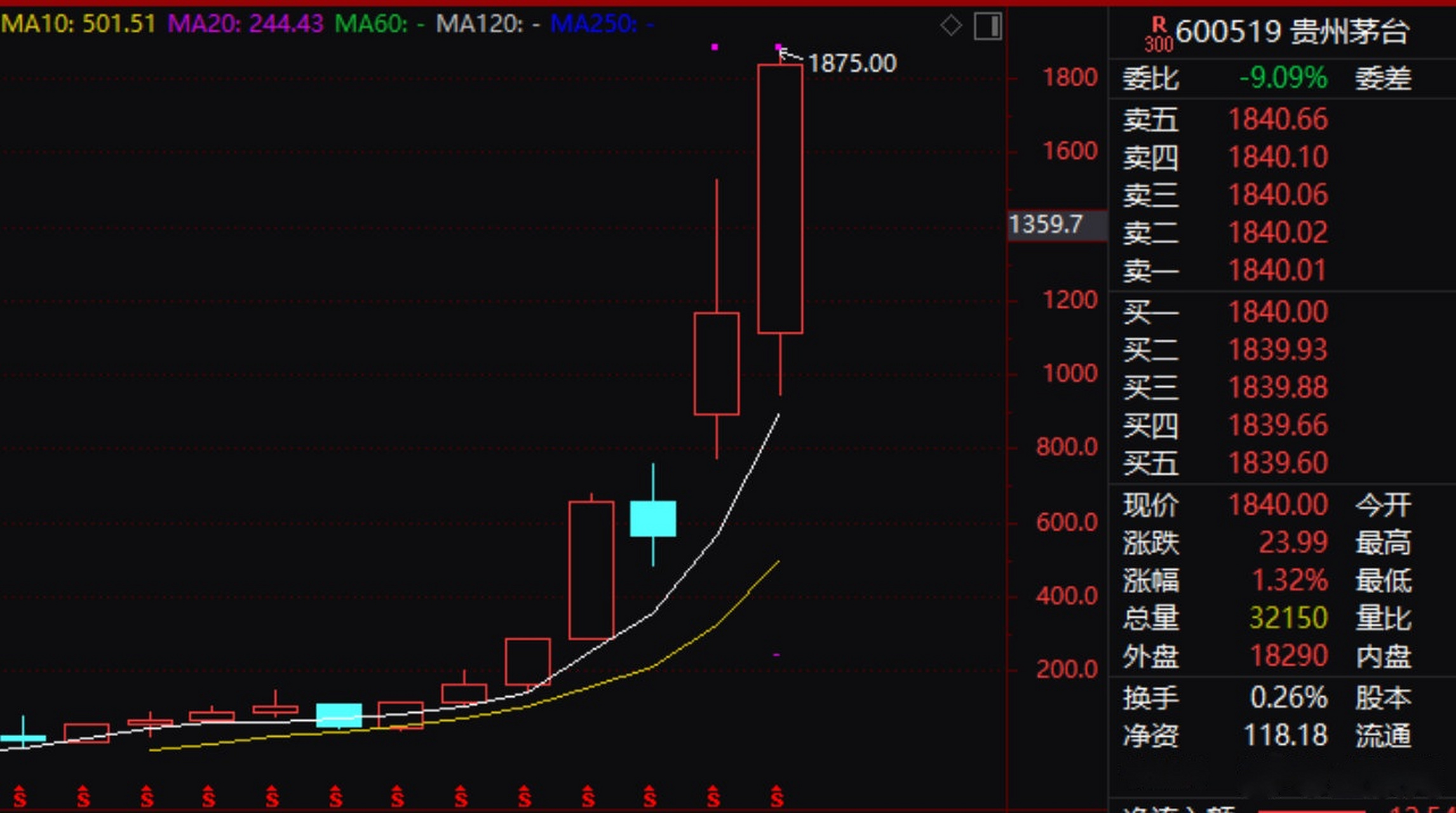Screen dimensions: 1456x813
Task: Click the magenta dot above the 1875.00 label arrow
Action: click(x=778, y=47)
